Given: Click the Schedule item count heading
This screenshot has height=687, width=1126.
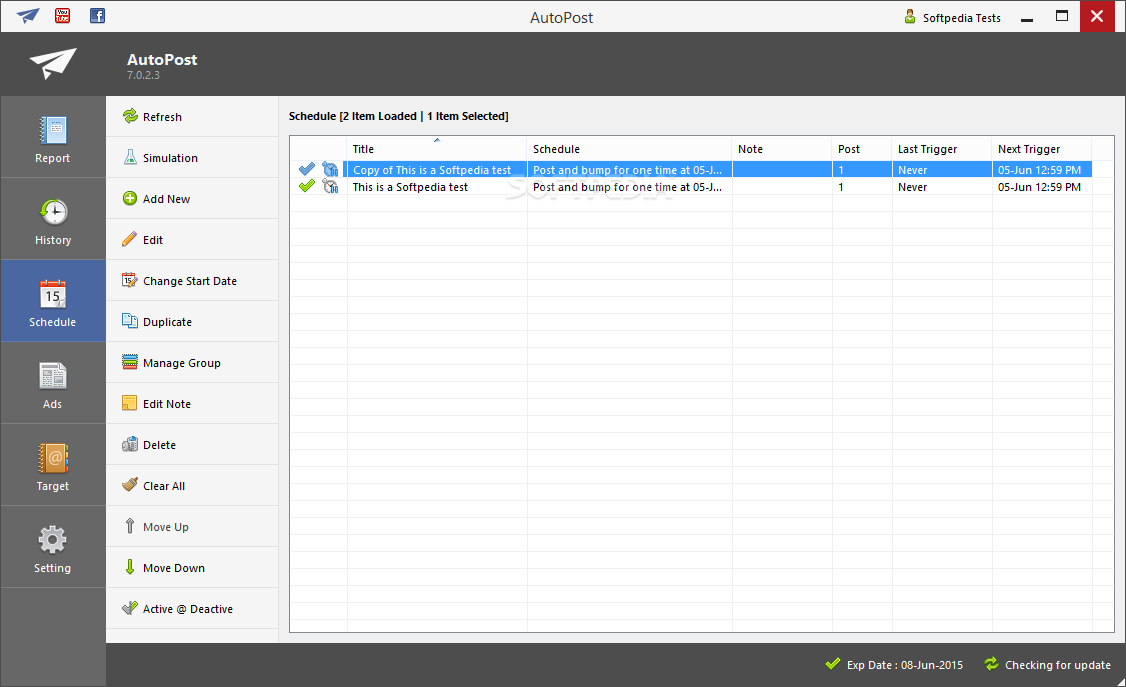Looking at the screenshot, I should tap(399, 116).
